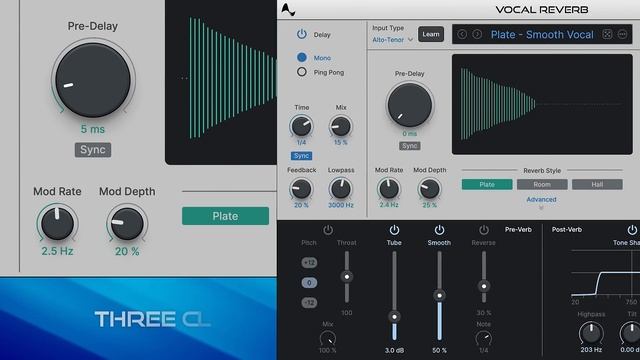Image resolution: width=640 pixels, height=360 pixels.
Task: Toggle the Post-Verb Tone Shape power icon
Action: [632, 230]
